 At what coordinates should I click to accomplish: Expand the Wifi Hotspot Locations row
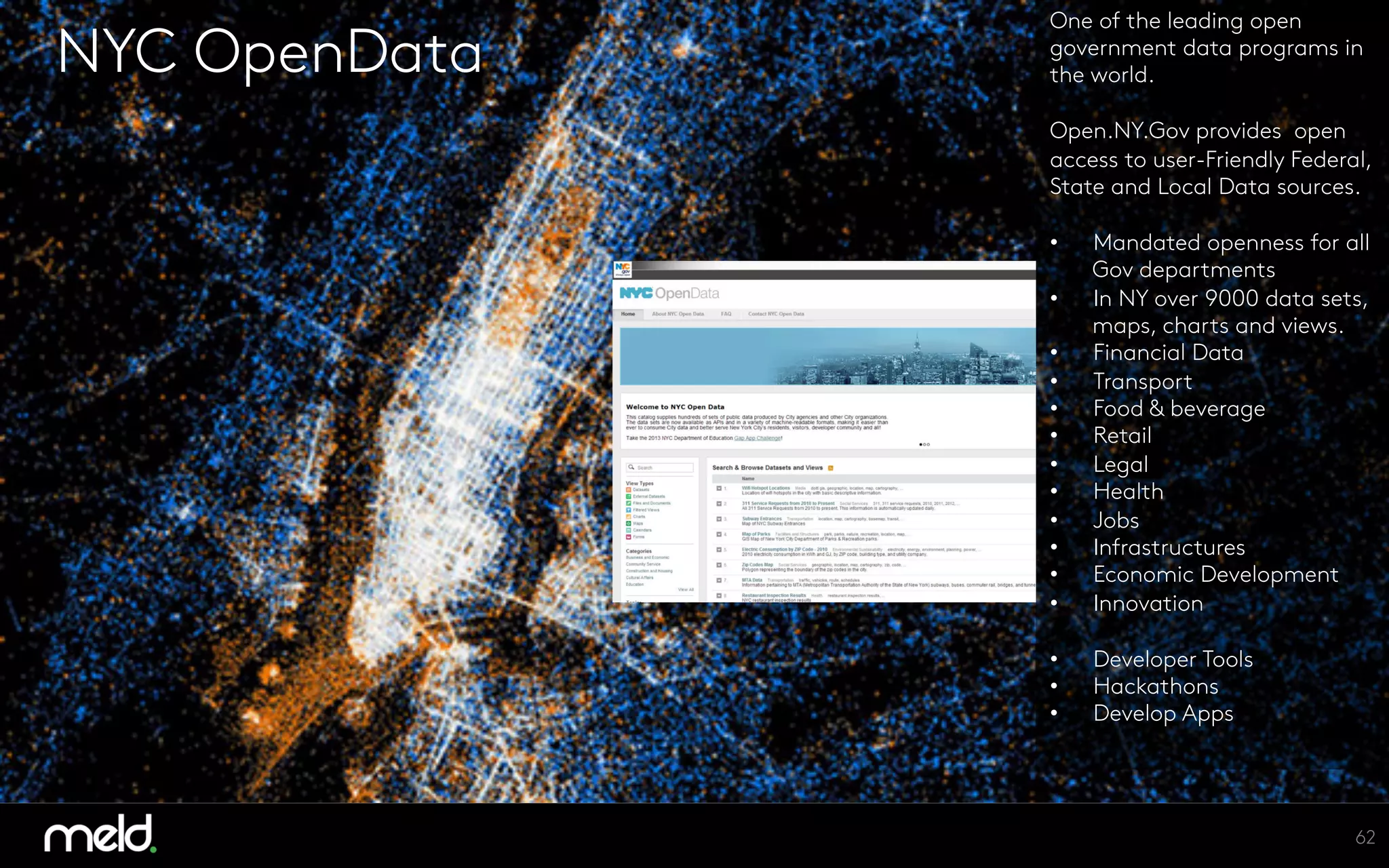click(719, 488)
